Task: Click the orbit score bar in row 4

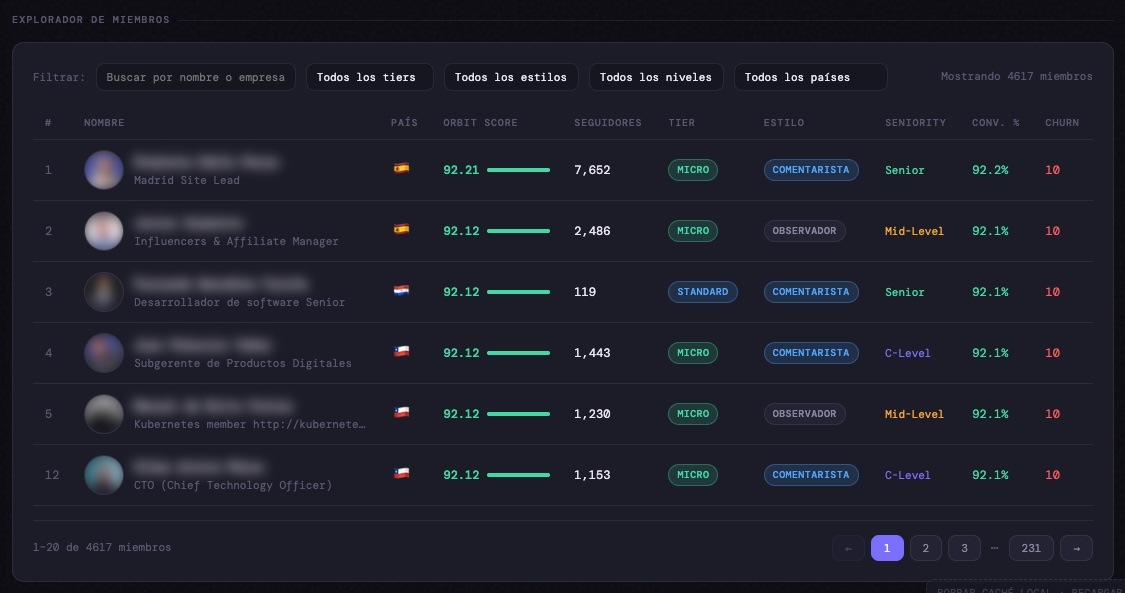Action: (x=518, y=353)
